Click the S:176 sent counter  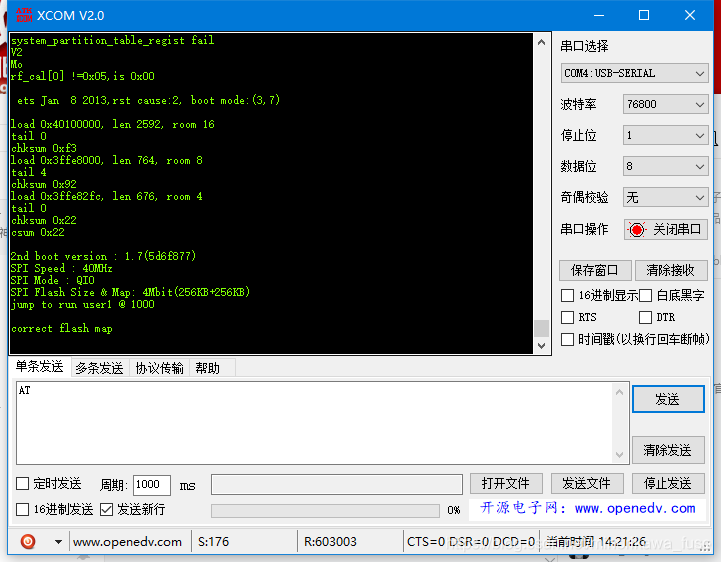[213, 542]
